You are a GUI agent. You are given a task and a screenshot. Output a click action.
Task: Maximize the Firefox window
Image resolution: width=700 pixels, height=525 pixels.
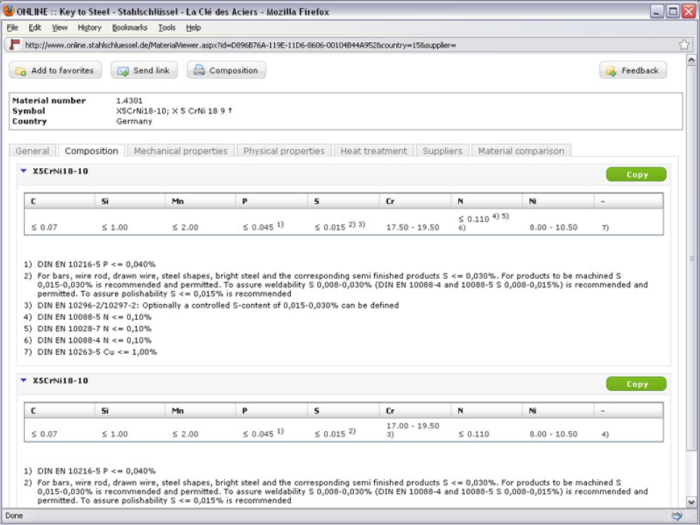pos(672,11)
